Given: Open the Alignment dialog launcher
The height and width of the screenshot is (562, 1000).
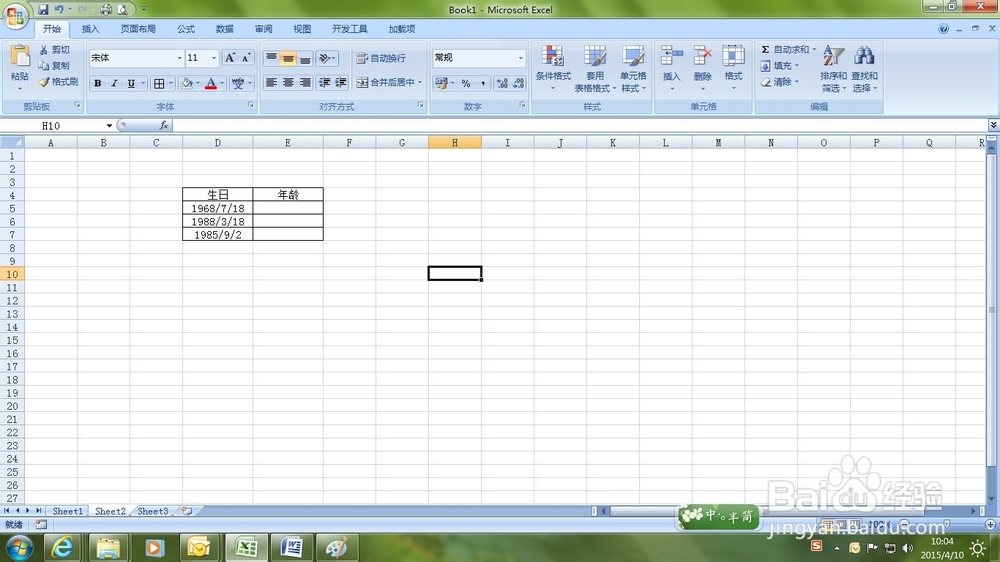Looking at the screenshot, I should (421, 105).
